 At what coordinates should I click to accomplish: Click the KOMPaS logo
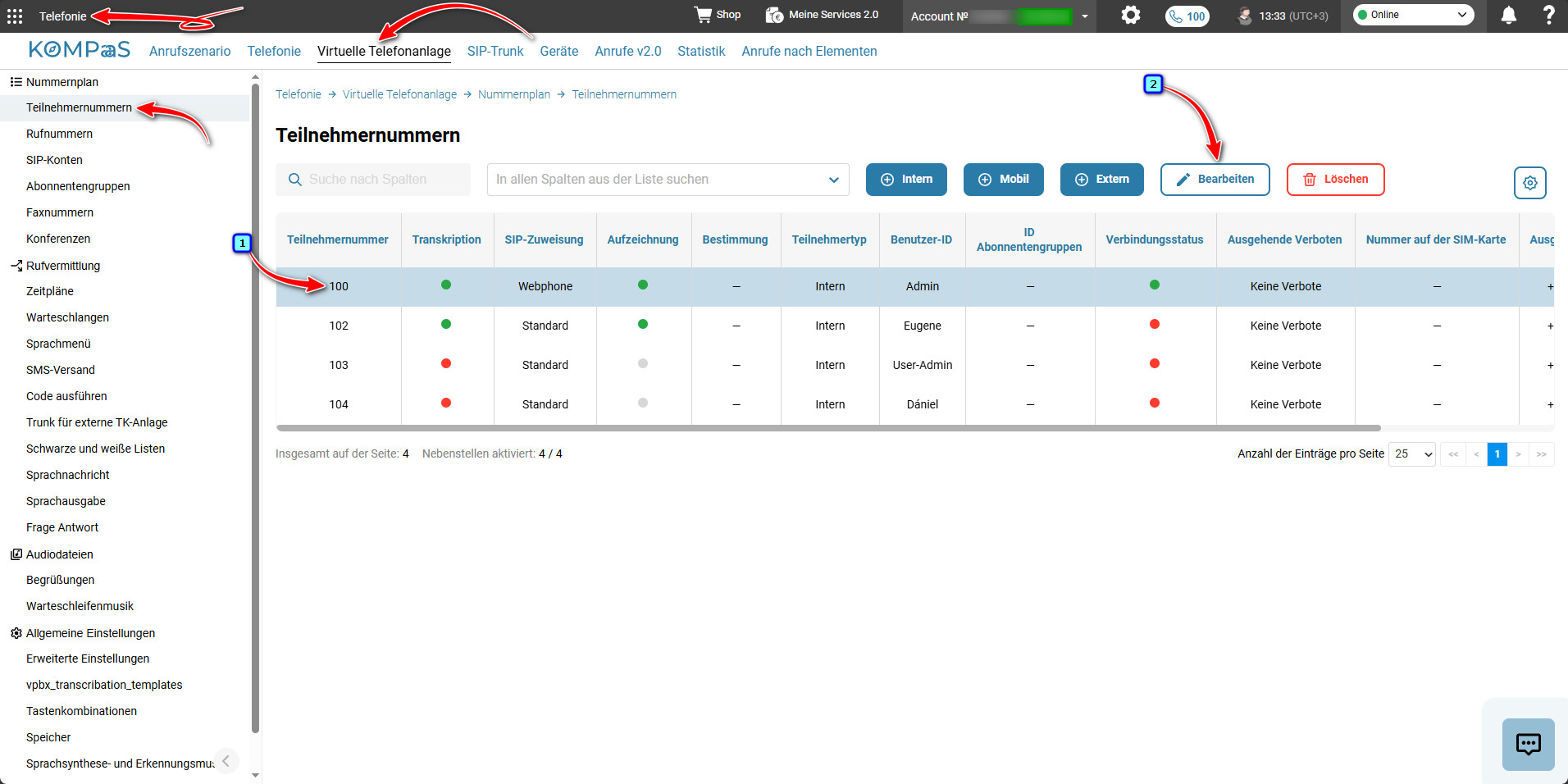click(80, 50)
